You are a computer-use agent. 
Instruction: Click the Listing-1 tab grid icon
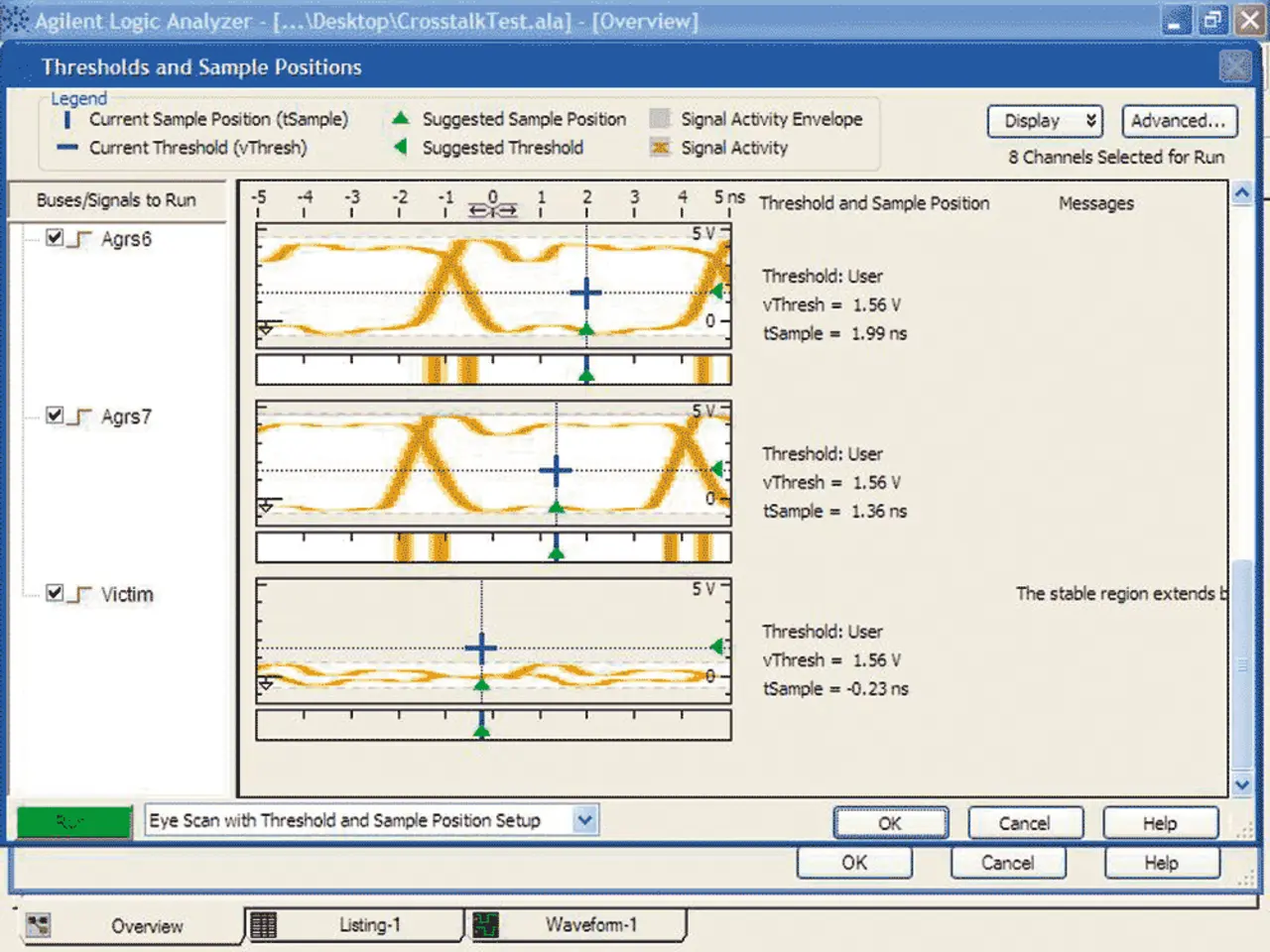[x=263, y=925]
